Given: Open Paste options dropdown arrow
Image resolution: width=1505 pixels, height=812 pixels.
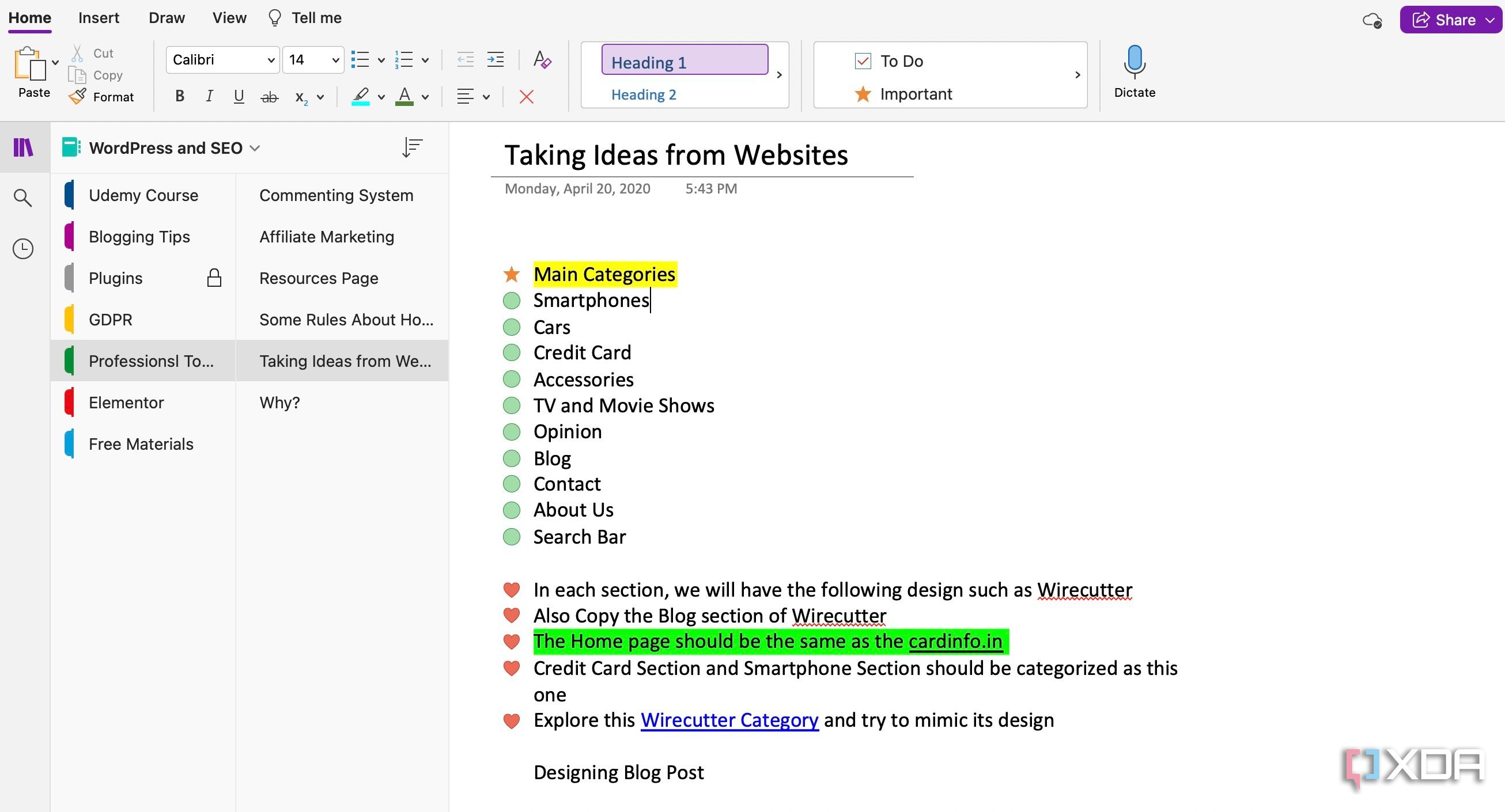Looking at the screenshot, I should [55, 62].
